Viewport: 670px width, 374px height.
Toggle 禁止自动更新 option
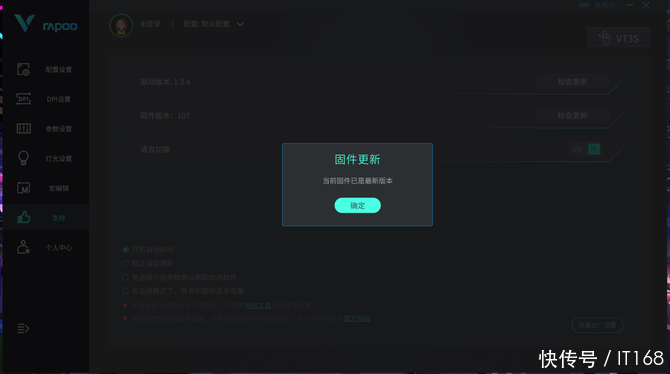(x=125, y=263)
